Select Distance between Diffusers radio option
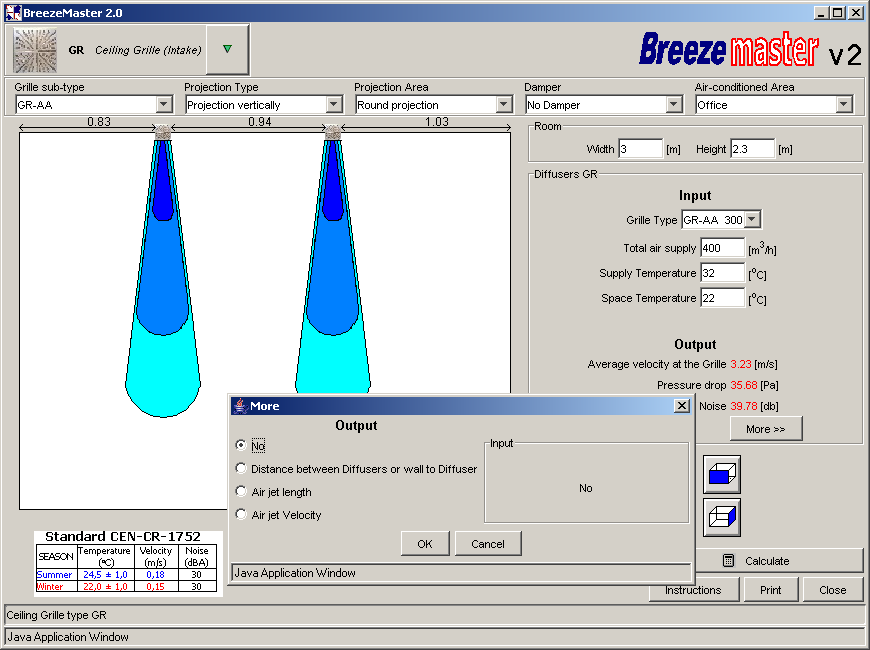Screen dimensions: 870x650 pos(241,468)
